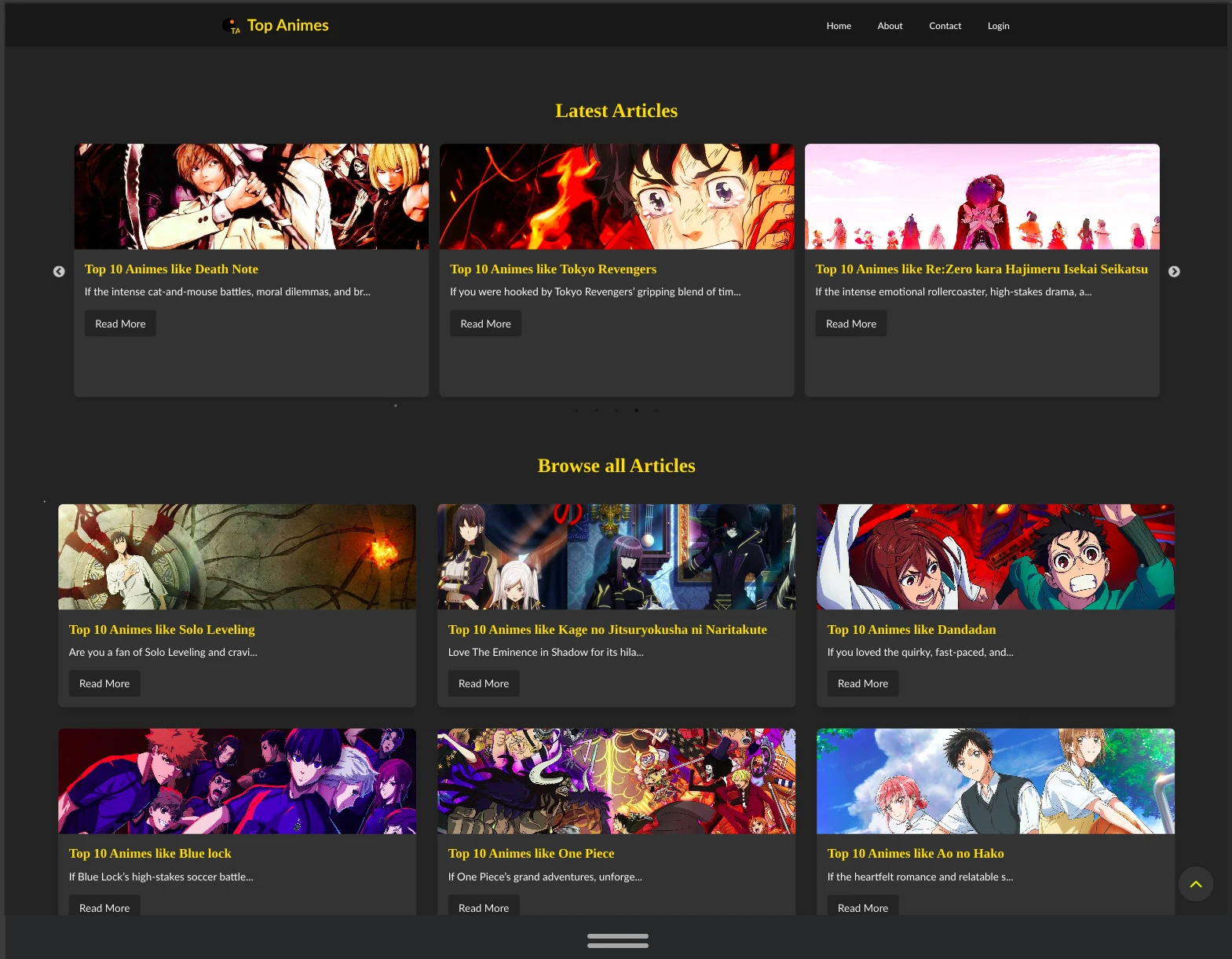Open Top 10 Animes like Blue lock

tap(150, 854)
